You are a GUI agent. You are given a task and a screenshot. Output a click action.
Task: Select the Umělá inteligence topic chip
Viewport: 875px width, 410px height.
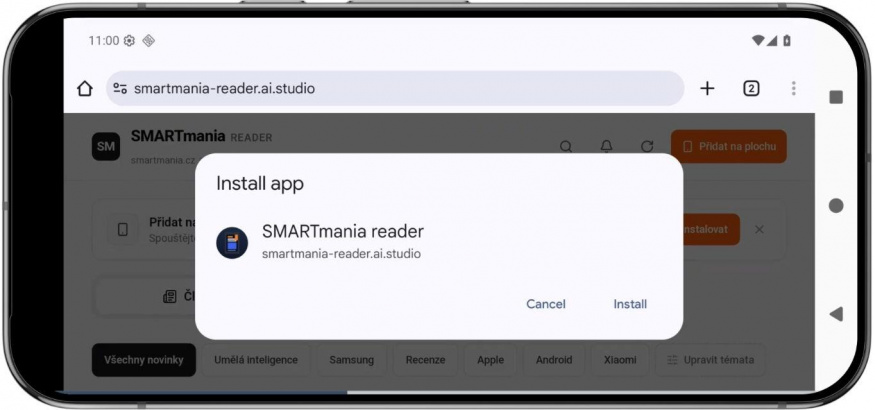[x=256, y=360]
